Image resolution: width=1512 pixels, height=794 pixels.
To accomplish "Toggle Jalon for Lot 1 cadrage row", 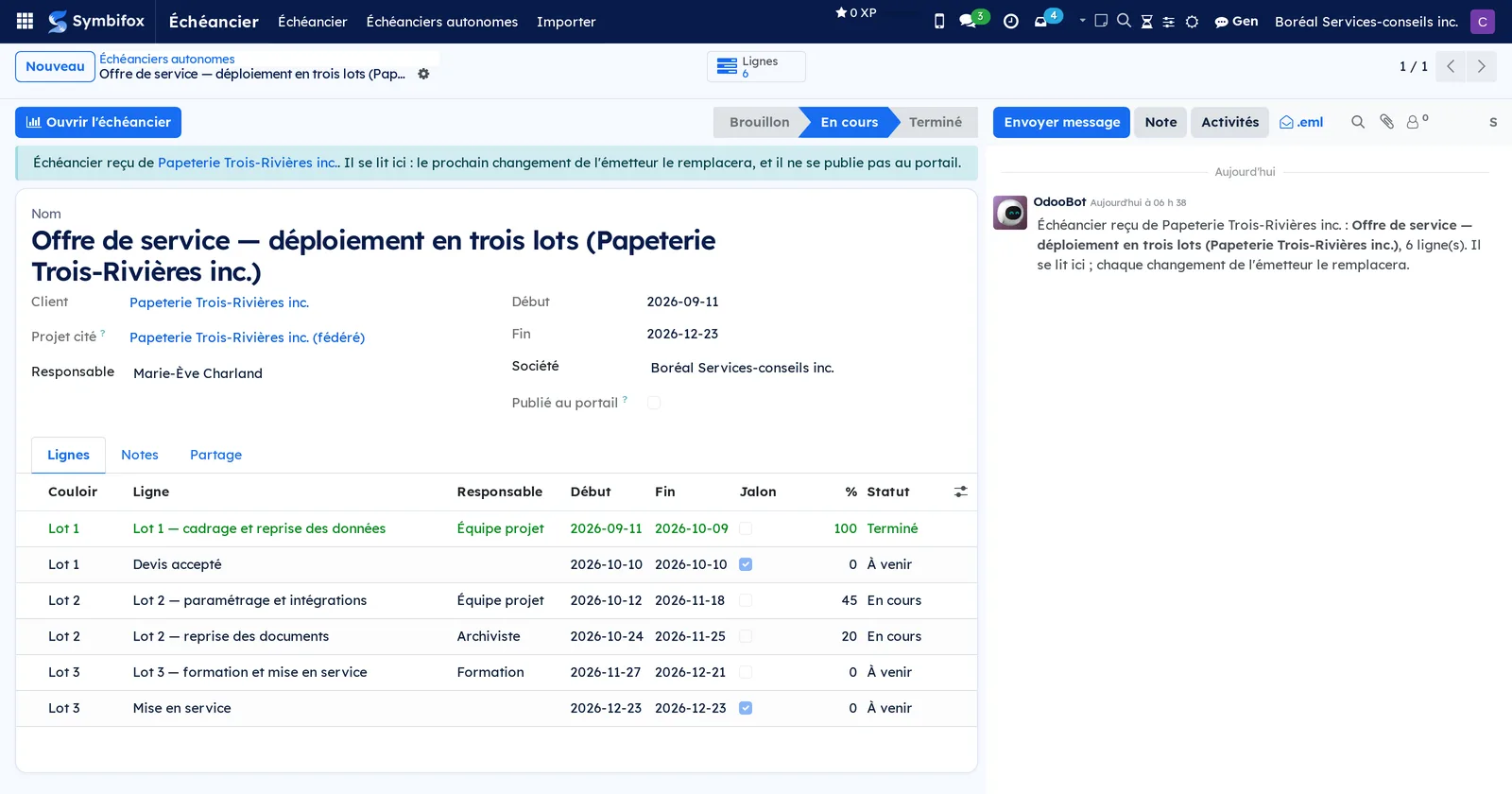I will tap(746, 528).
